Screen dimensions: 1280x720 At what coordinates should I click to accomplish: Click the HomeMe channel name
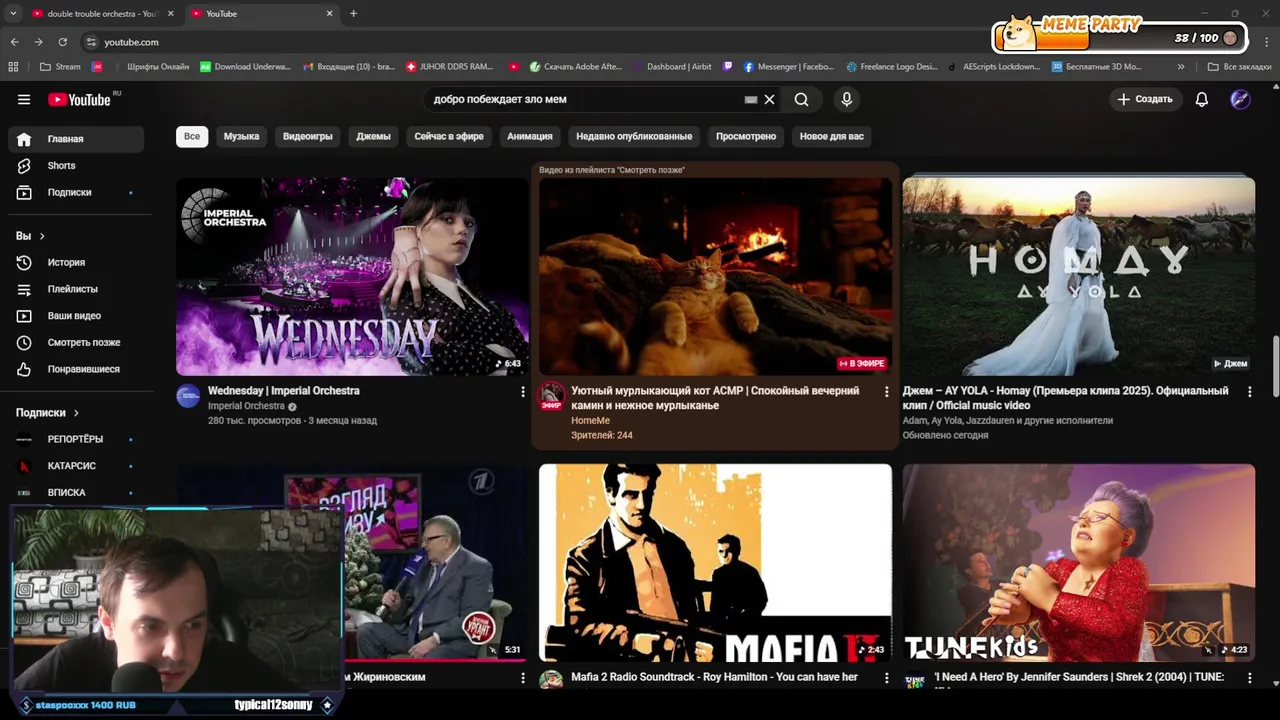(x=590, y=421)
